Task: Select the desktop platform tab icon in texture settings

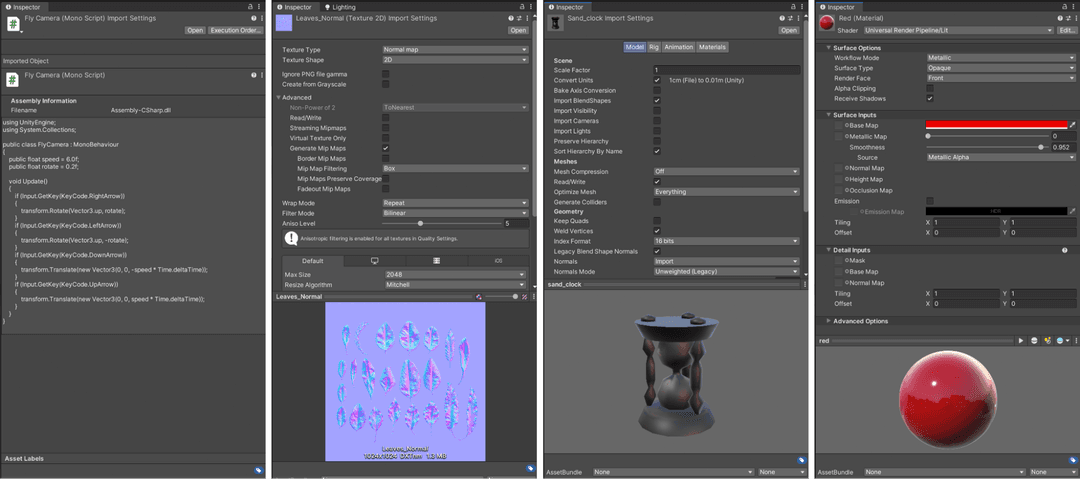Action: point(375,261)
